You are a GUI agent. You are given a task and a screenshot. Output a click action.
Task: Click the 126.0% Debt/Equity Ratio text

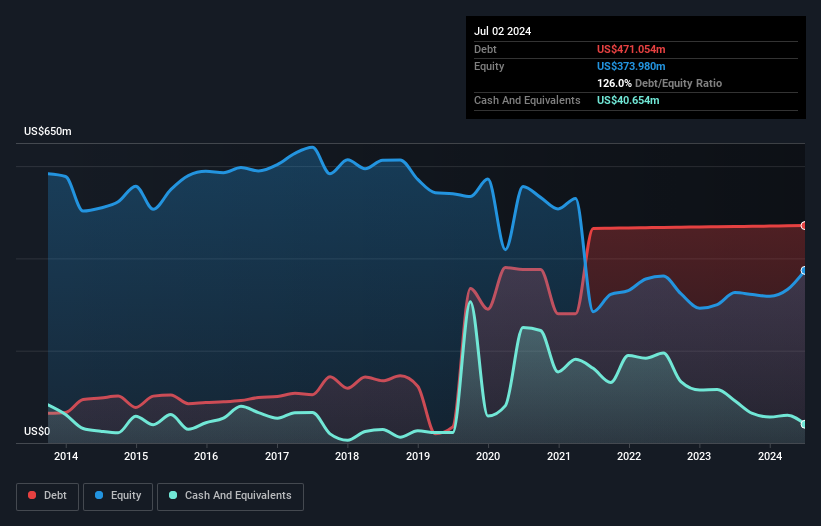pyautogui.click(x=659, y=83)
